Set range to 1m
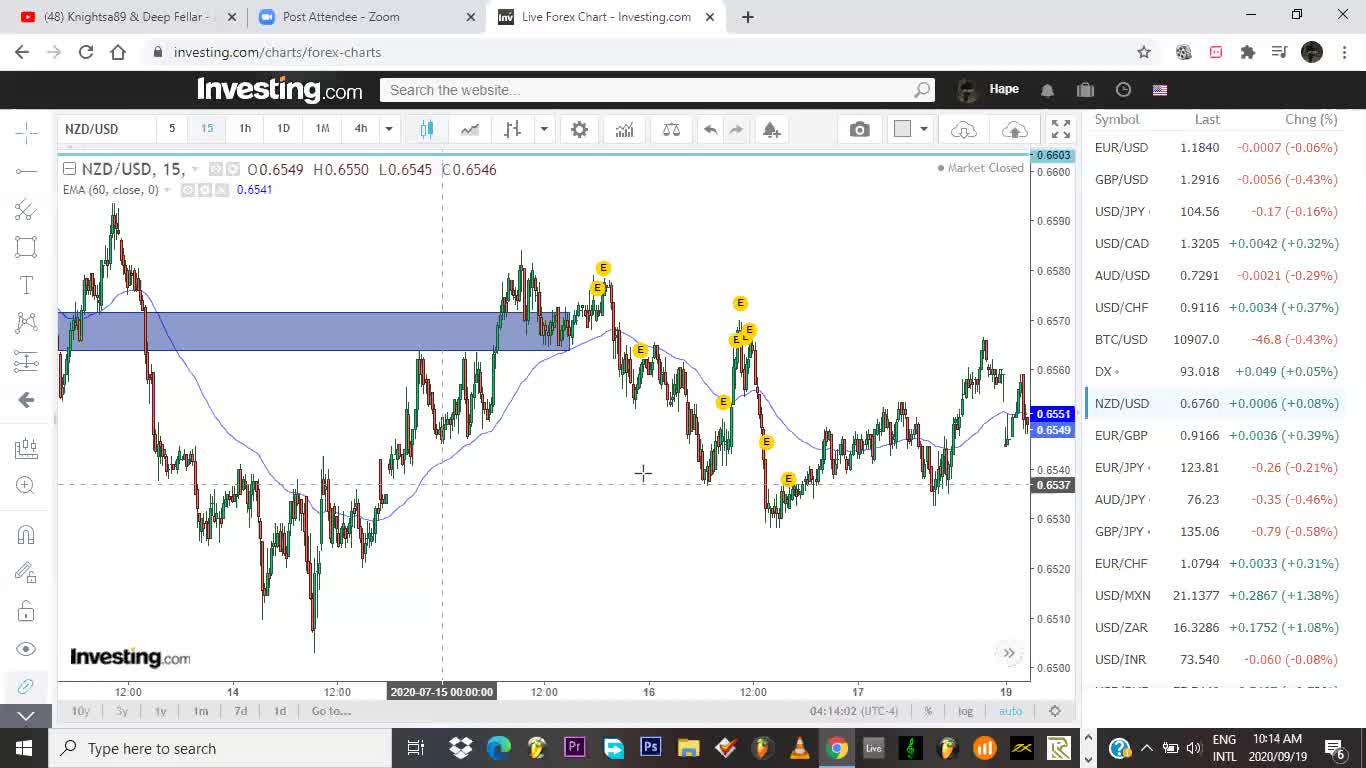 tap(201, 711)
